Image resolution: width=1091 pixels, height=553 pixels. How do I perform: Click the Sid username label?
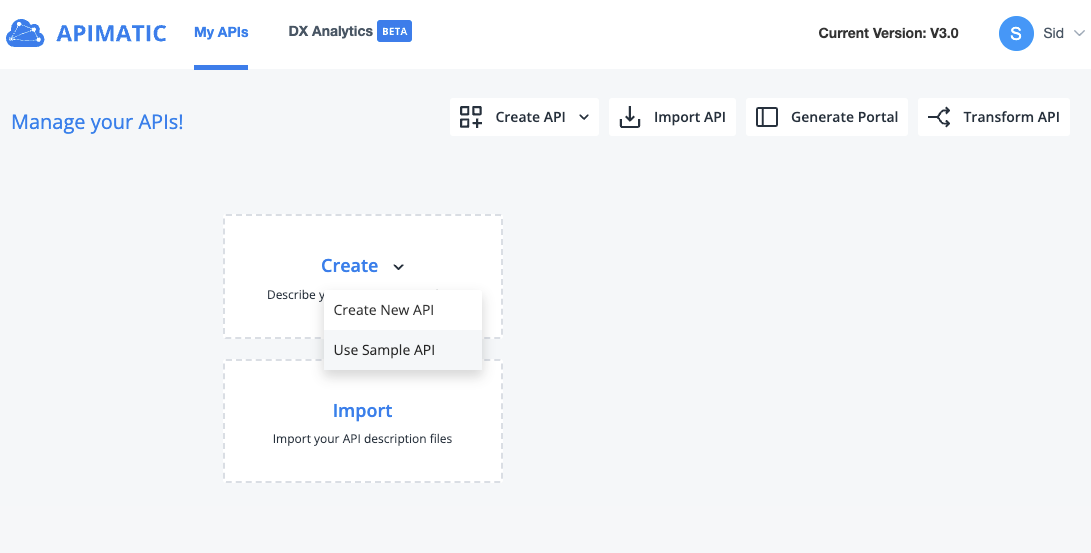pyautogui.click(x=1053, y=33)
